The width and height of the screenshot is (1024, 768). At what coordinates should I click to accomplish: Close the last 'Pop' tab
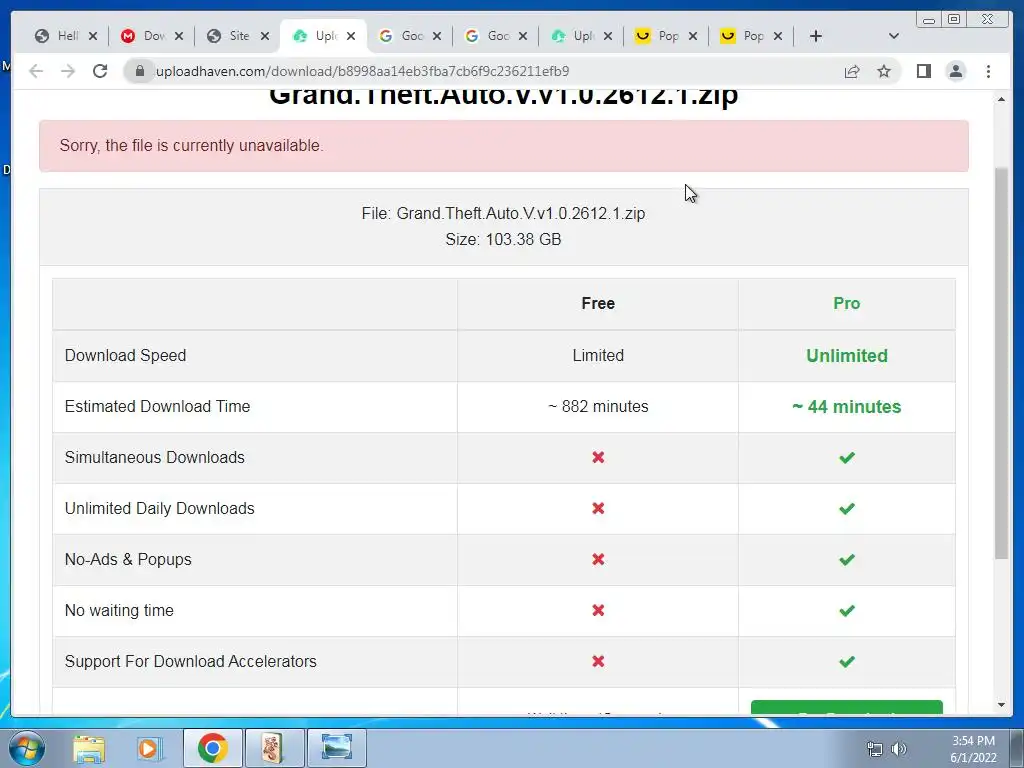point(778,36)
